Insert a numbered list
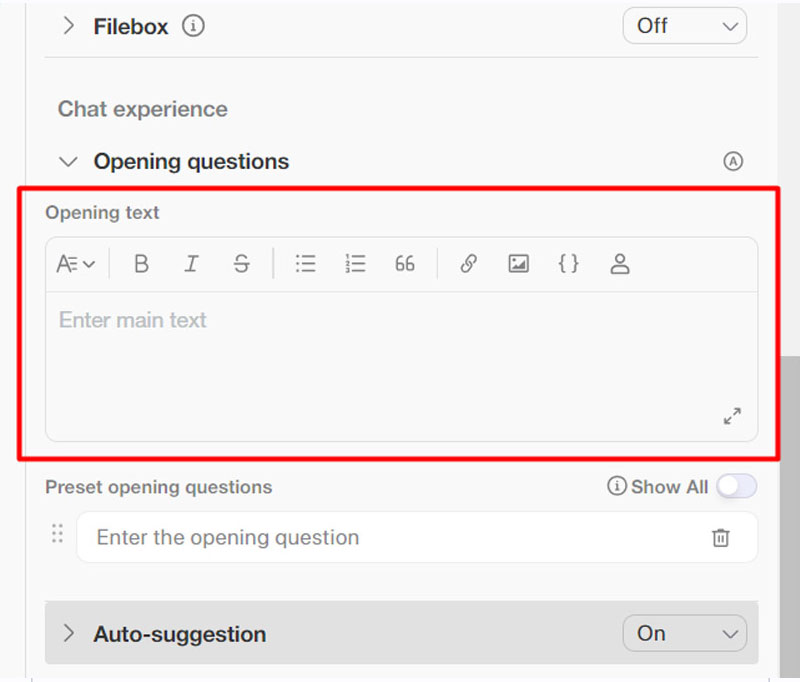800x682 pixels. (355, 264)
